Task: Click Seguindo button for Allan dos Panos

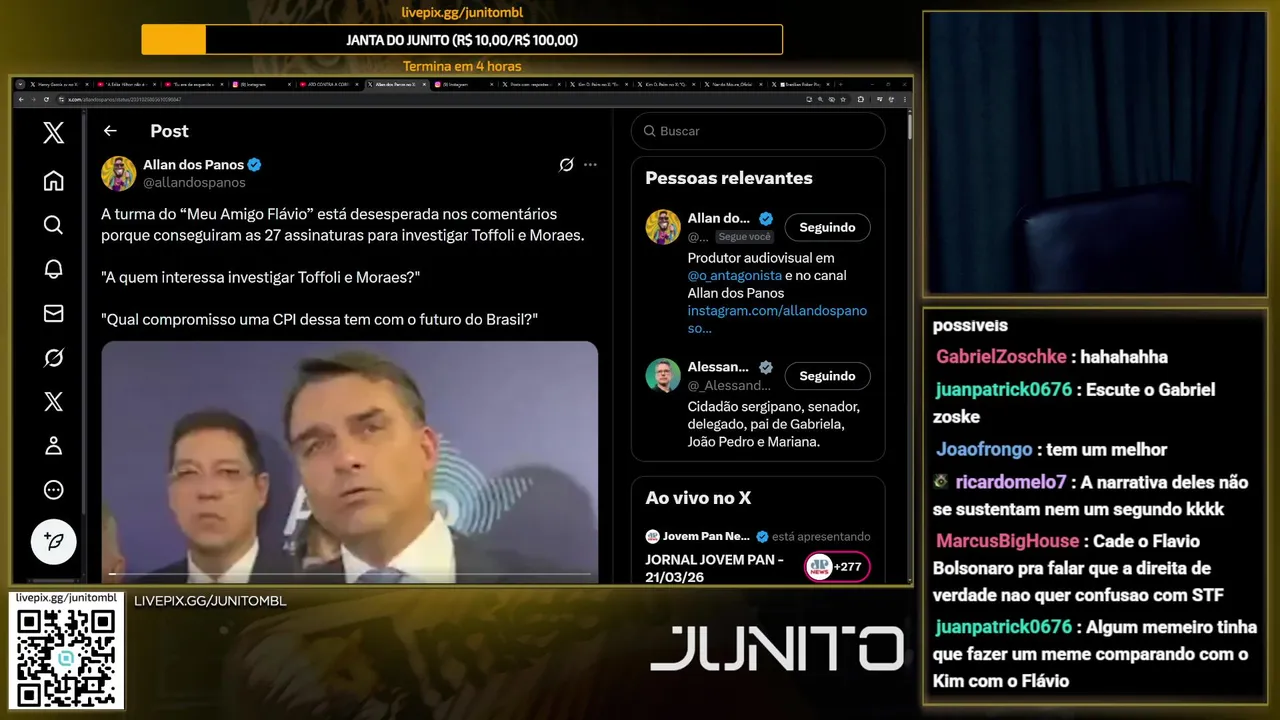Action: pos(827,227)
